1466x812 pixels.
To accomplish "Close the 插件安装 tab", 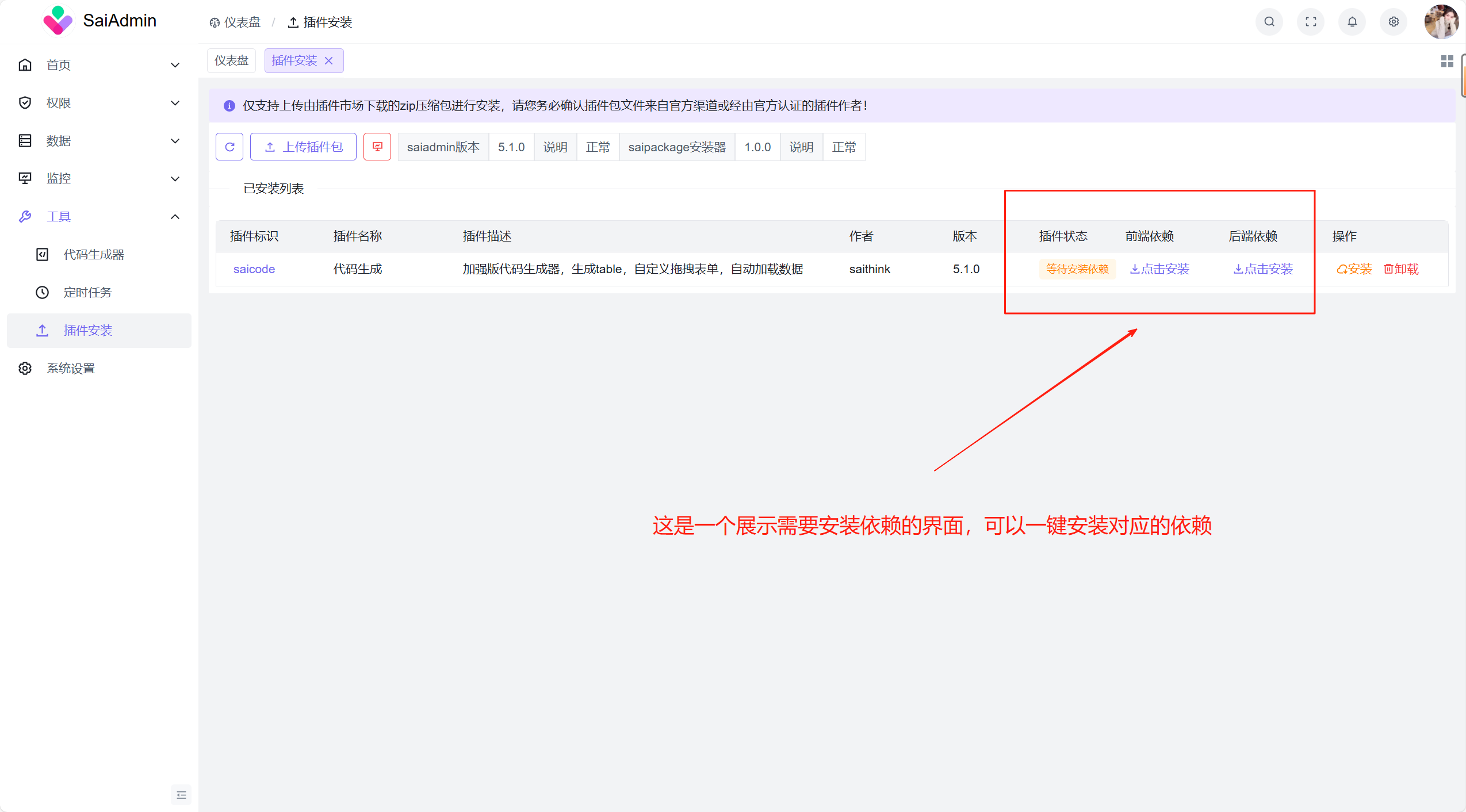I will (x=329, y=60).
